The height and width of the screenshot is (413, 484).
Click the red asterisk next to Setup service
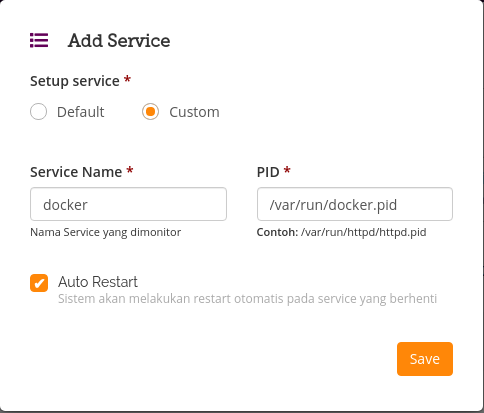pos(127,79)
